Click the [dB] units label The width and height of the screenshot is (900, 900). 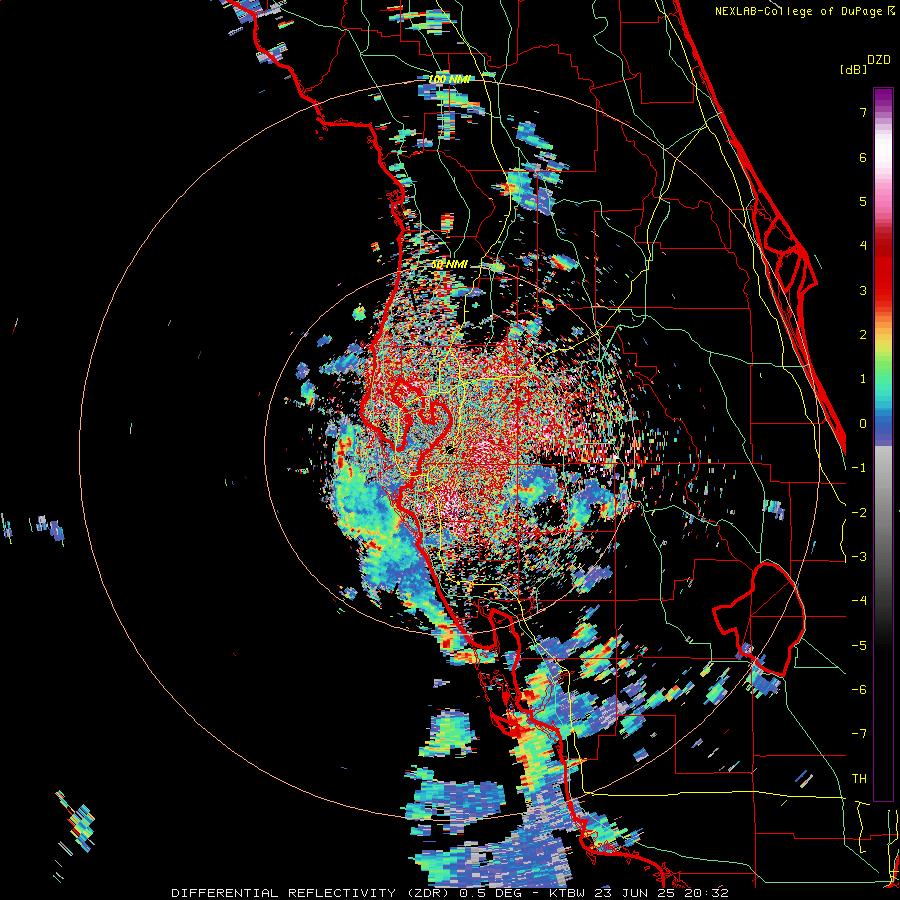pos(853,69)
